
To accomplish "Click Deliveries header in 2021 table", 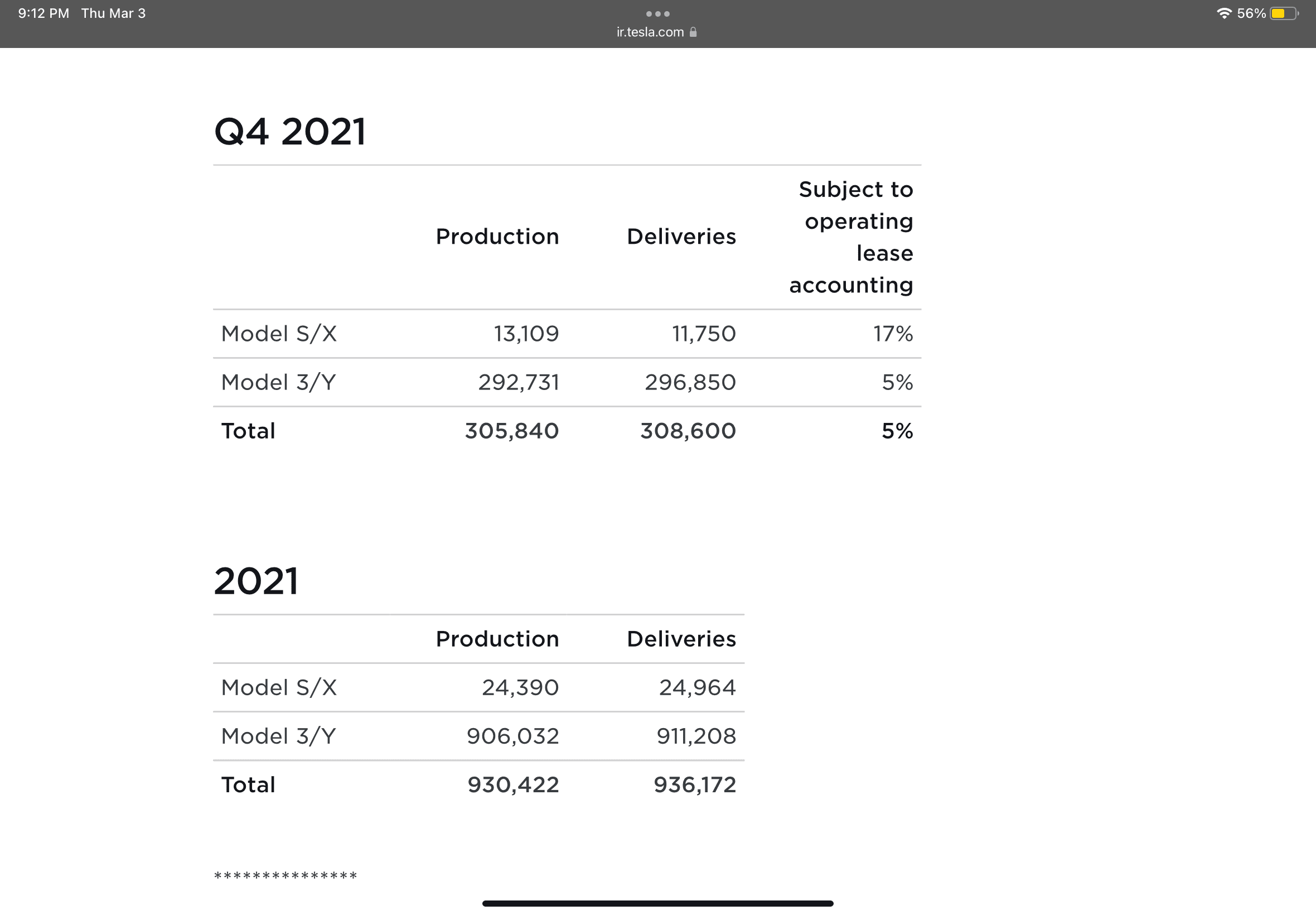I will click(x=681, y=639).
